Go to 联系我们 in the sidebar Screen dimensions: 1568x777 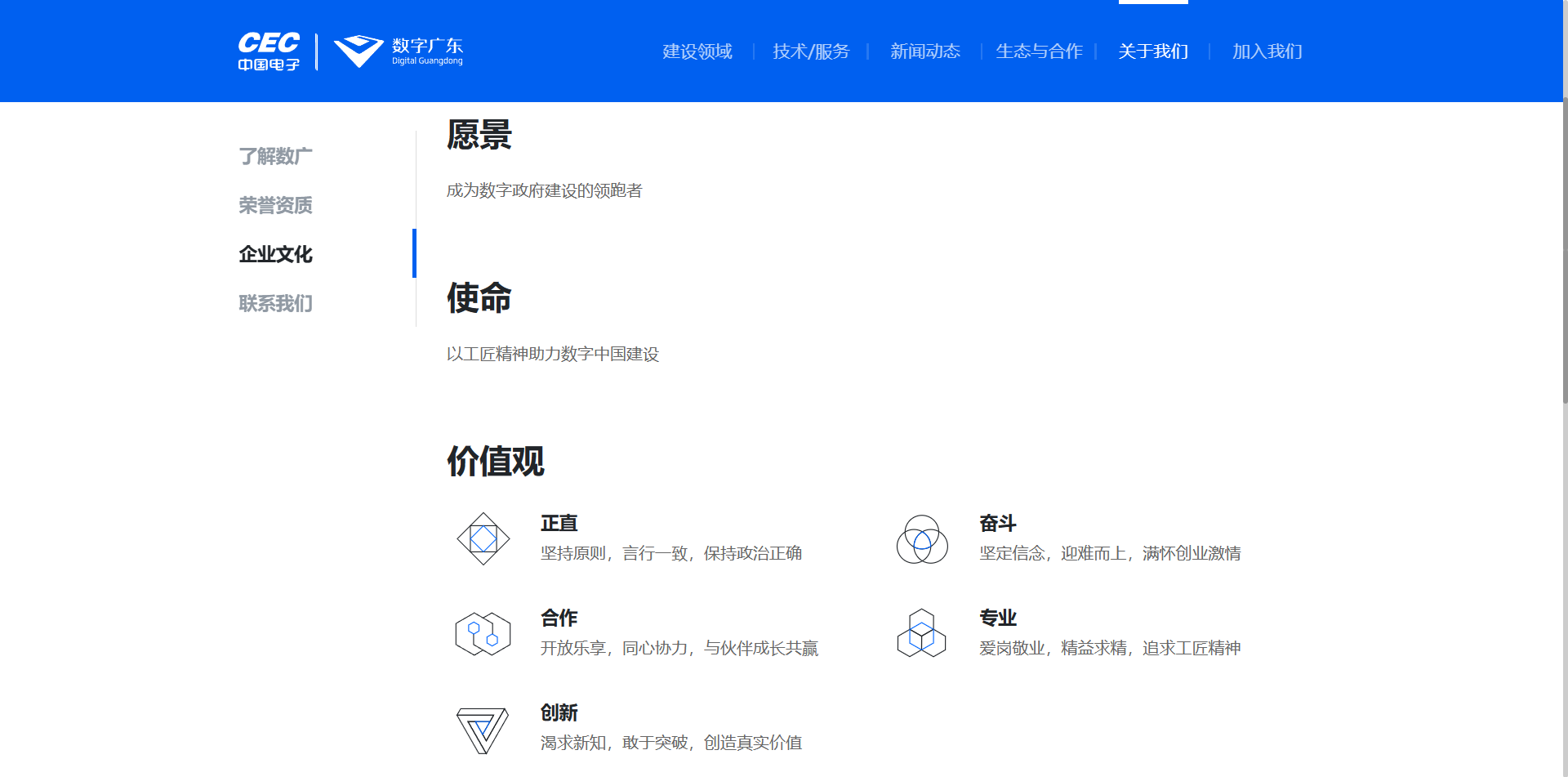pyautogui.click(x=275, y=303)
